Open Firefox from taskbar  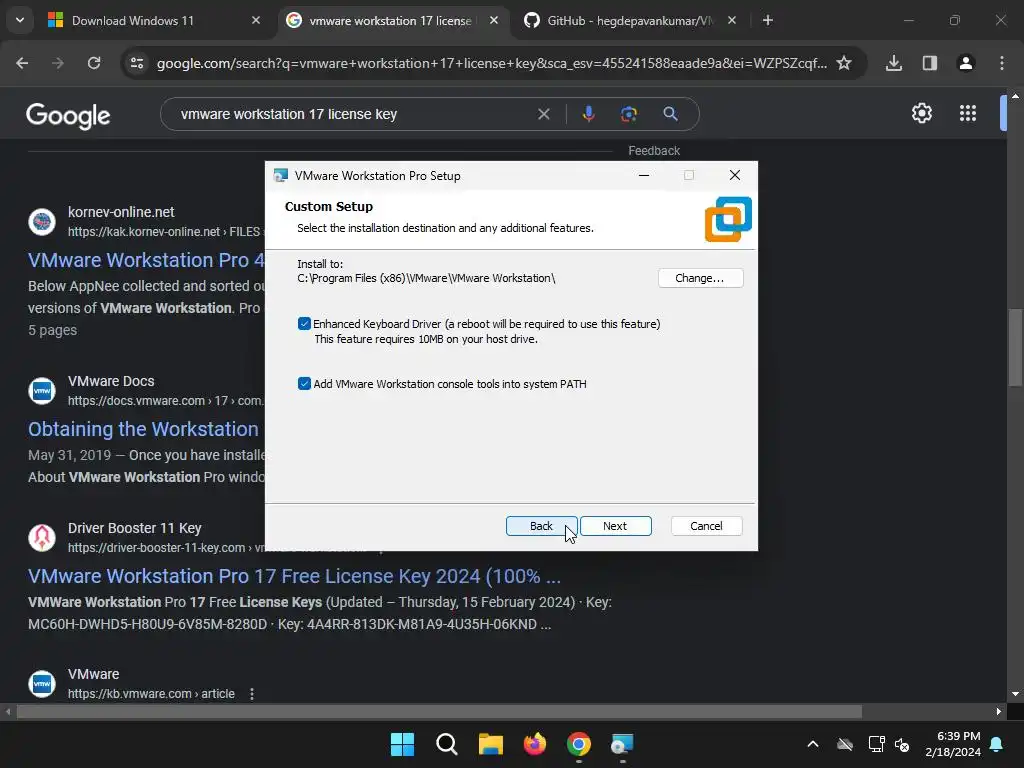click(x=534, y=744)
